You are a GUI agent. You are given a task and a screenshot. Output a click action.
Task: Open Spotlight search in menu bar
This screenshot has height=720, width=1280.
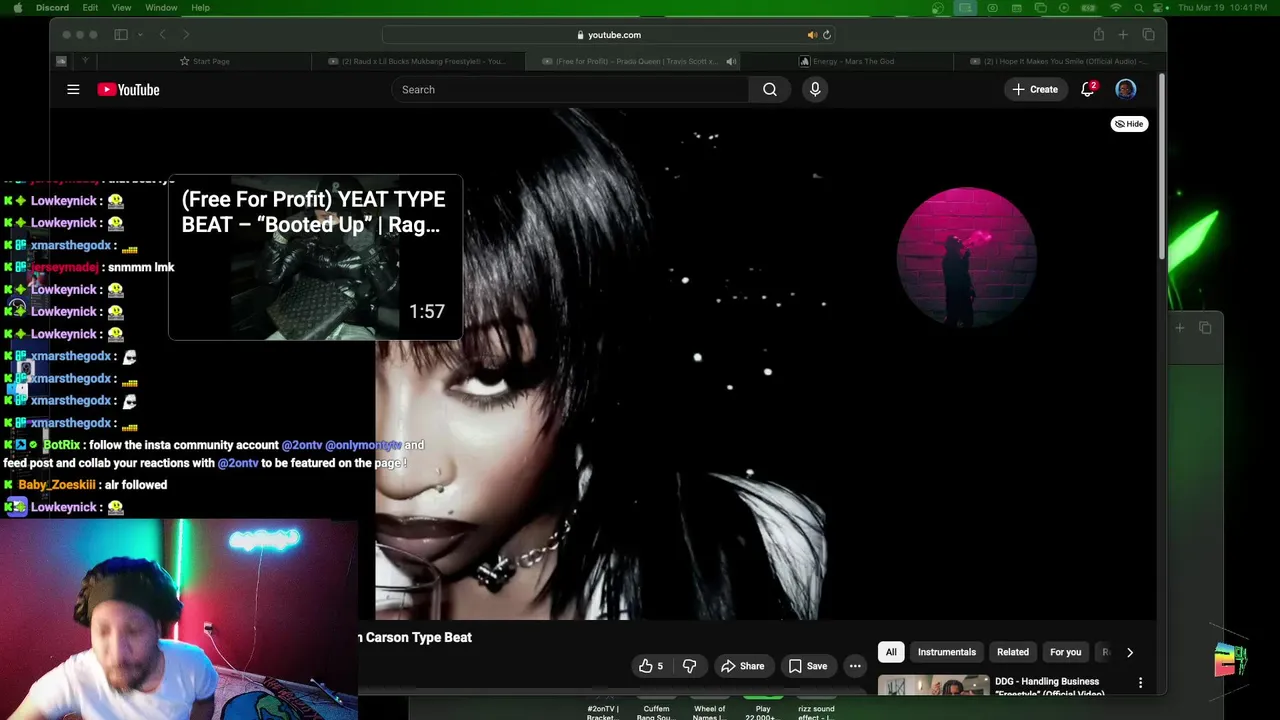click(x=1140, y=8)
